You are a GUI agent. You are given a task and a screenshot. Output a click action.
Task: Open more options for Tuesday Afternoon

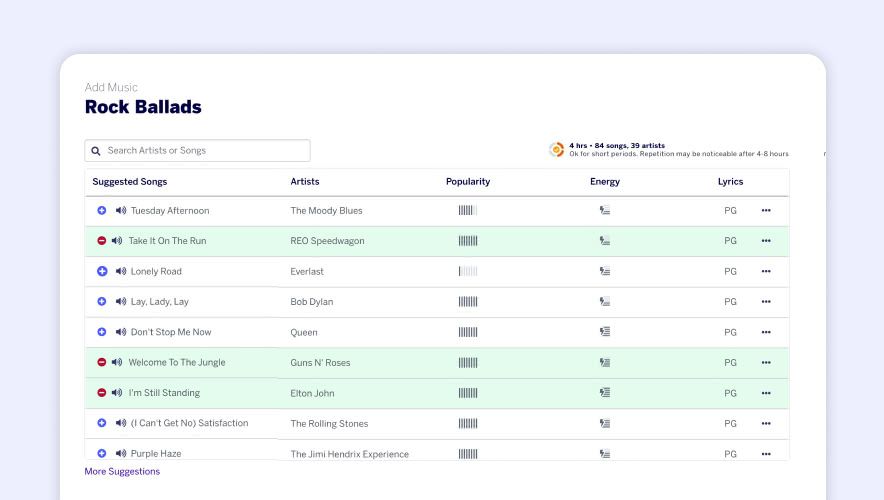click(766, 211)
